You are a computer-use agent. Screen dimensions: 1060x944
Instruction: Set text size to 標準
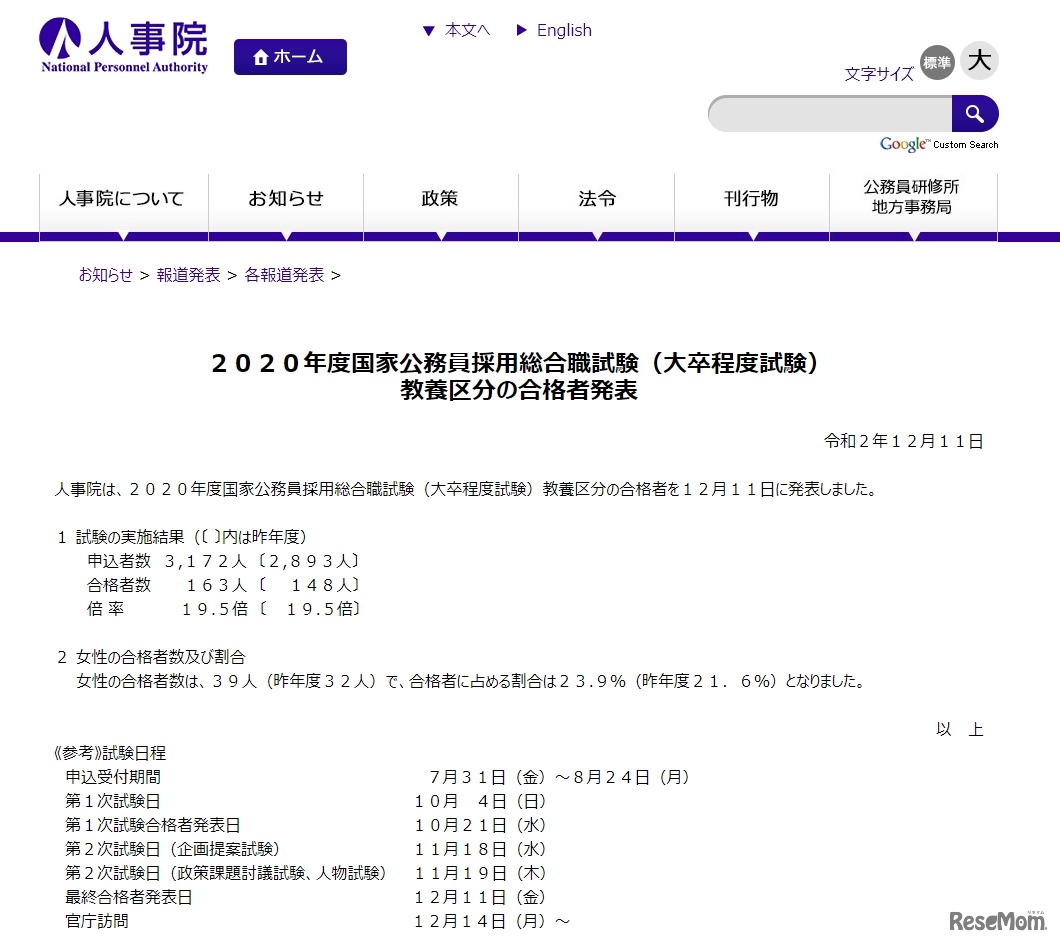(x=937, y=62)
